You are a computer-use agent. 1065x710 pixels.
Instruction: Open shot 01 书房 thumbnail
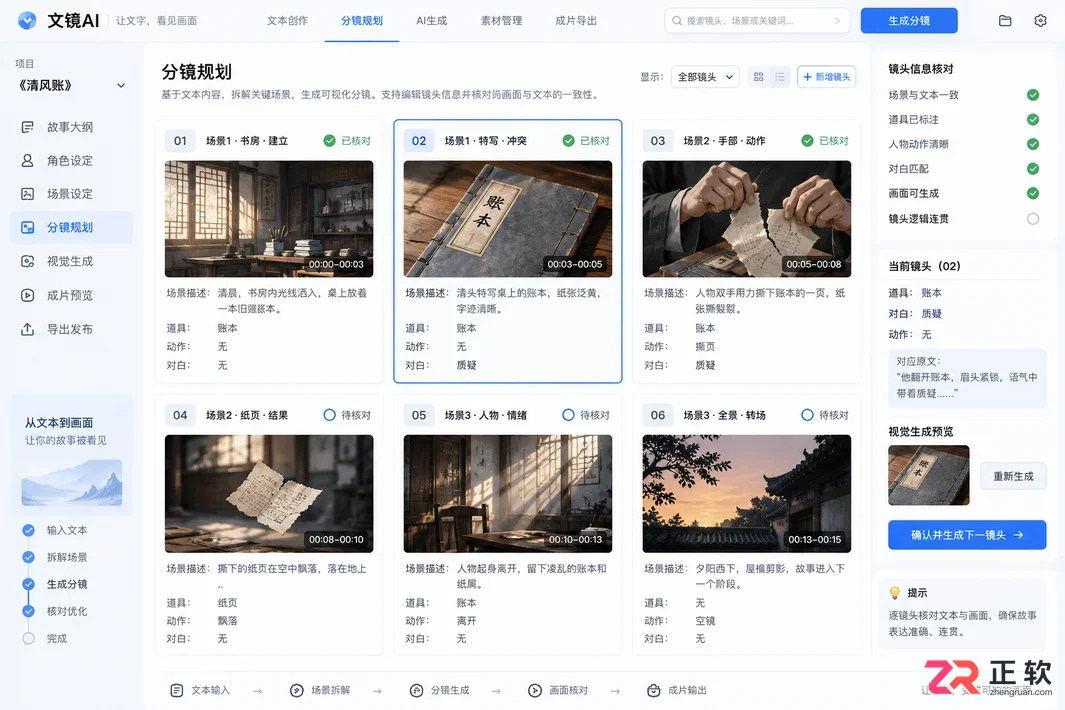(x=269, y=219)
